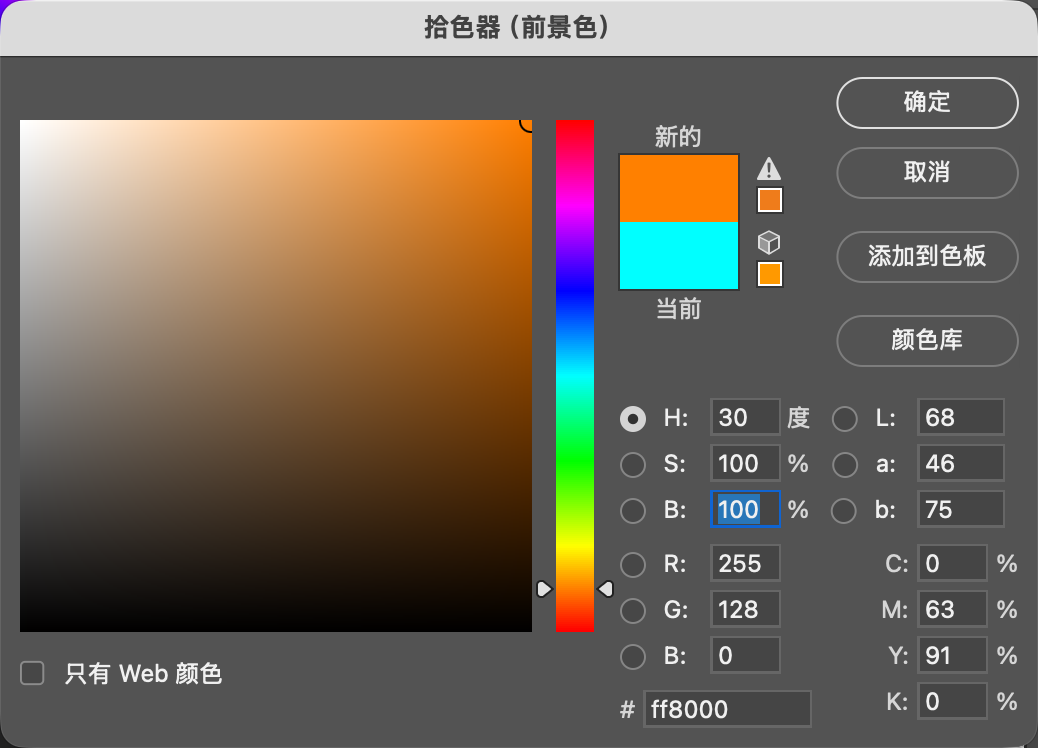1038x748 pixels.
Task: Select the L lightness radio button
Action: [845, 419]
